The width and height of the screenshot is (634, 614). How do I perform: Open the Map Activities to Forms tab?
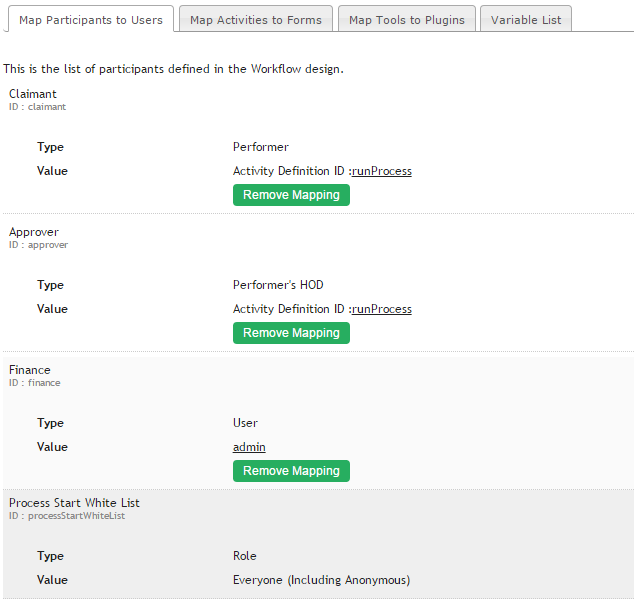256,19
